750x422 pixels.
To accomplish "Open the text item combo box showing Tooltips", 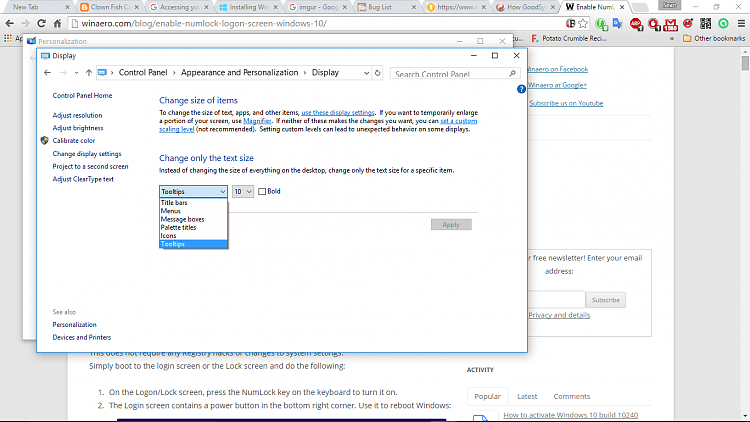I will [x=193, y=191].
